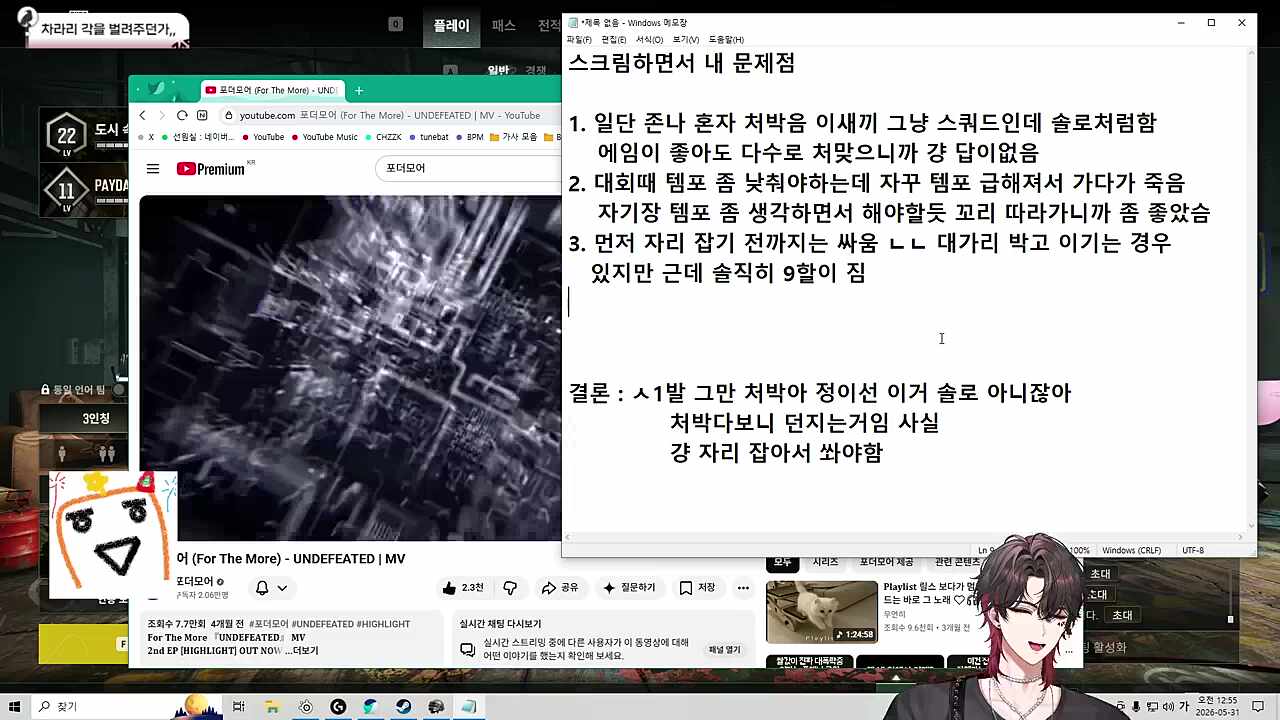Open Notepad icon on taskbar
This screenshot has width=1280, height=720.
(469, 707)
